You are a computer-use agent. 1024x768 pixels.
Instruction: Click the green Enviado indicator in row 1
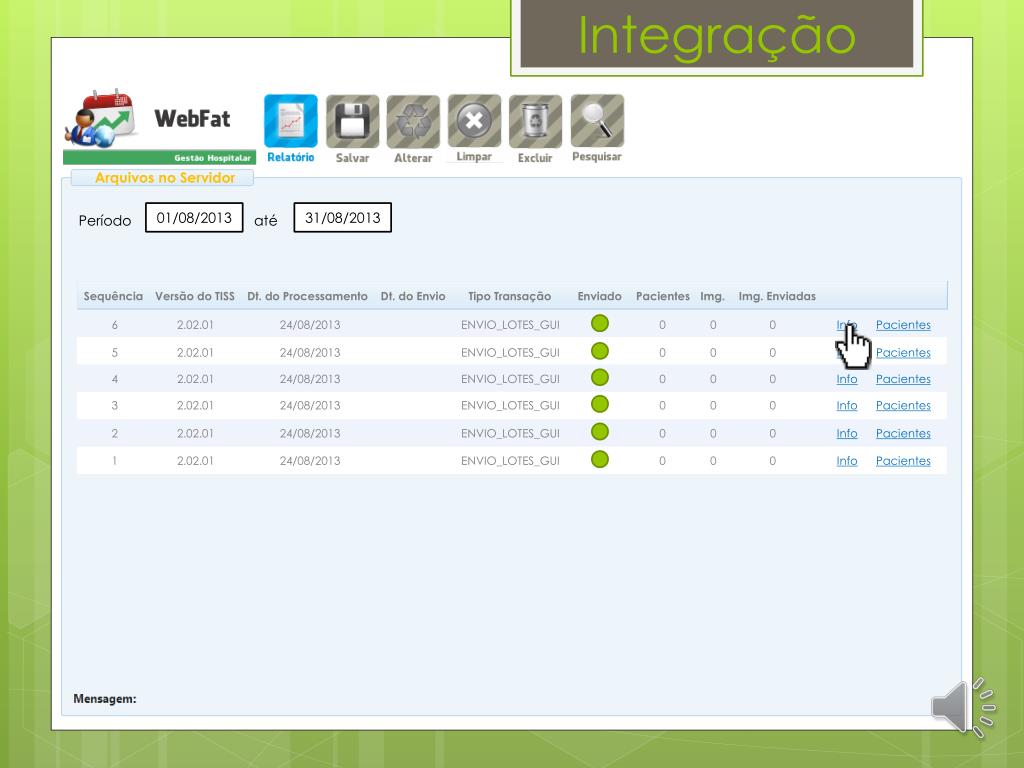(600, 459)
